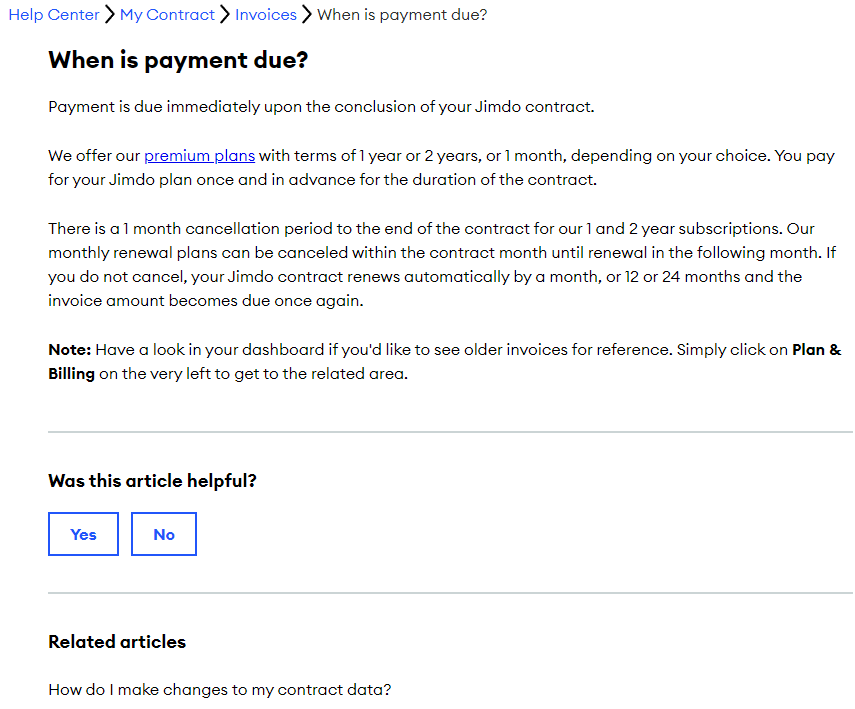Click the bold 'Note:' label
Image resolution: width=855 pixels, height=709 pixels.
(x=70, y=350)
